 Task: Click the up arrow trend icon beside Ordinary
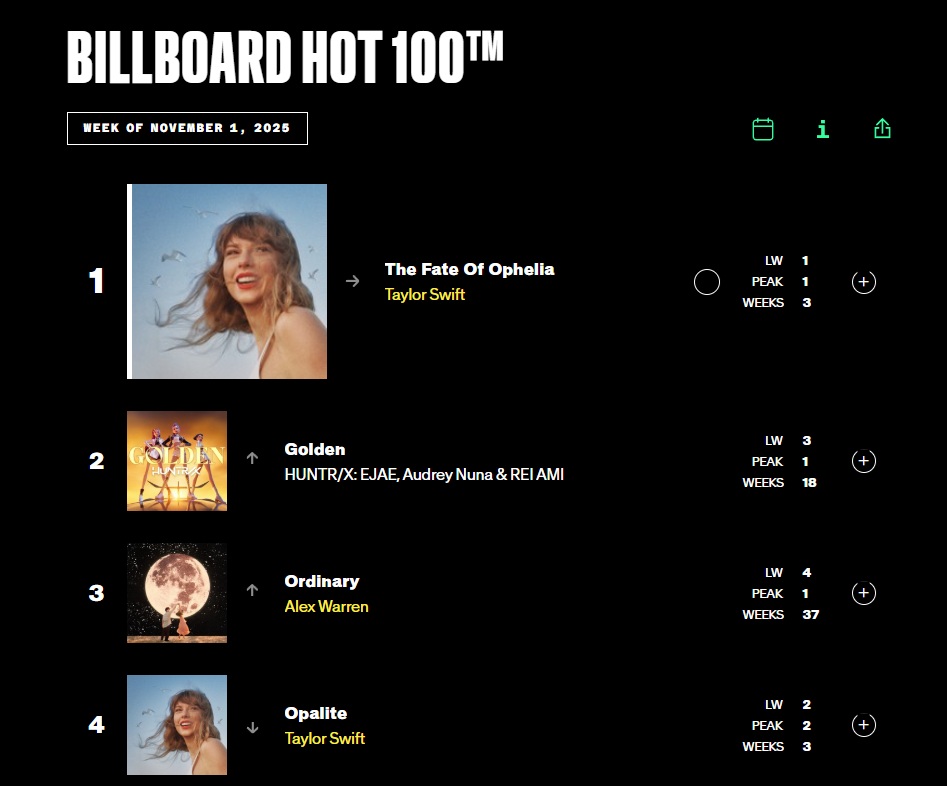pyautogui.click(x=252, y=590)
